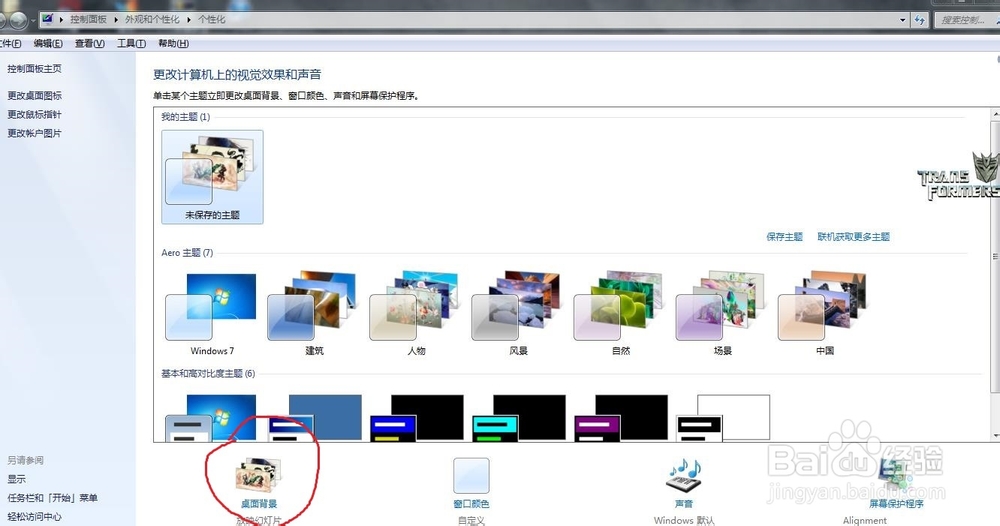Click the theme list scrollbar up arrow

(995, 114)
